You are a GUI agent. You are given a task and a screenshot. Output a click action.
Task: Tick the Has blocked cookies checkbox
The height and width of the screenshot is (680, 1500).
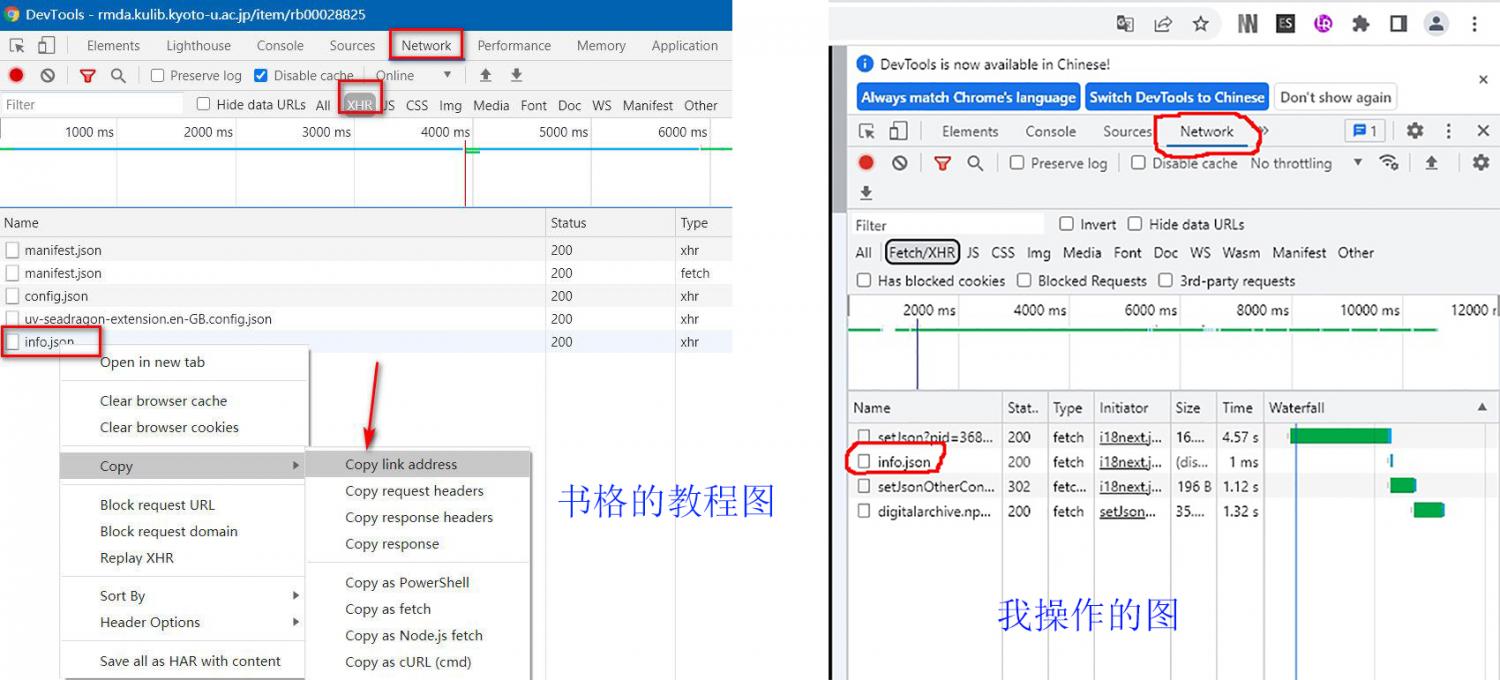pos(864,281)
